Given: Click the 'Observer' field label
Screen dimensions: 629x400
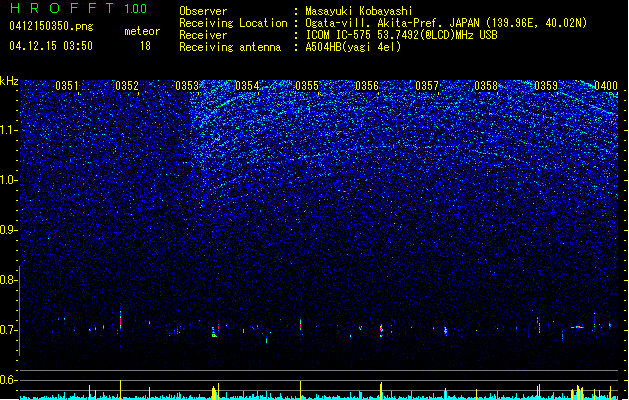Looking at the screenshot, I should pyautogui.click(x=203, y=11).
